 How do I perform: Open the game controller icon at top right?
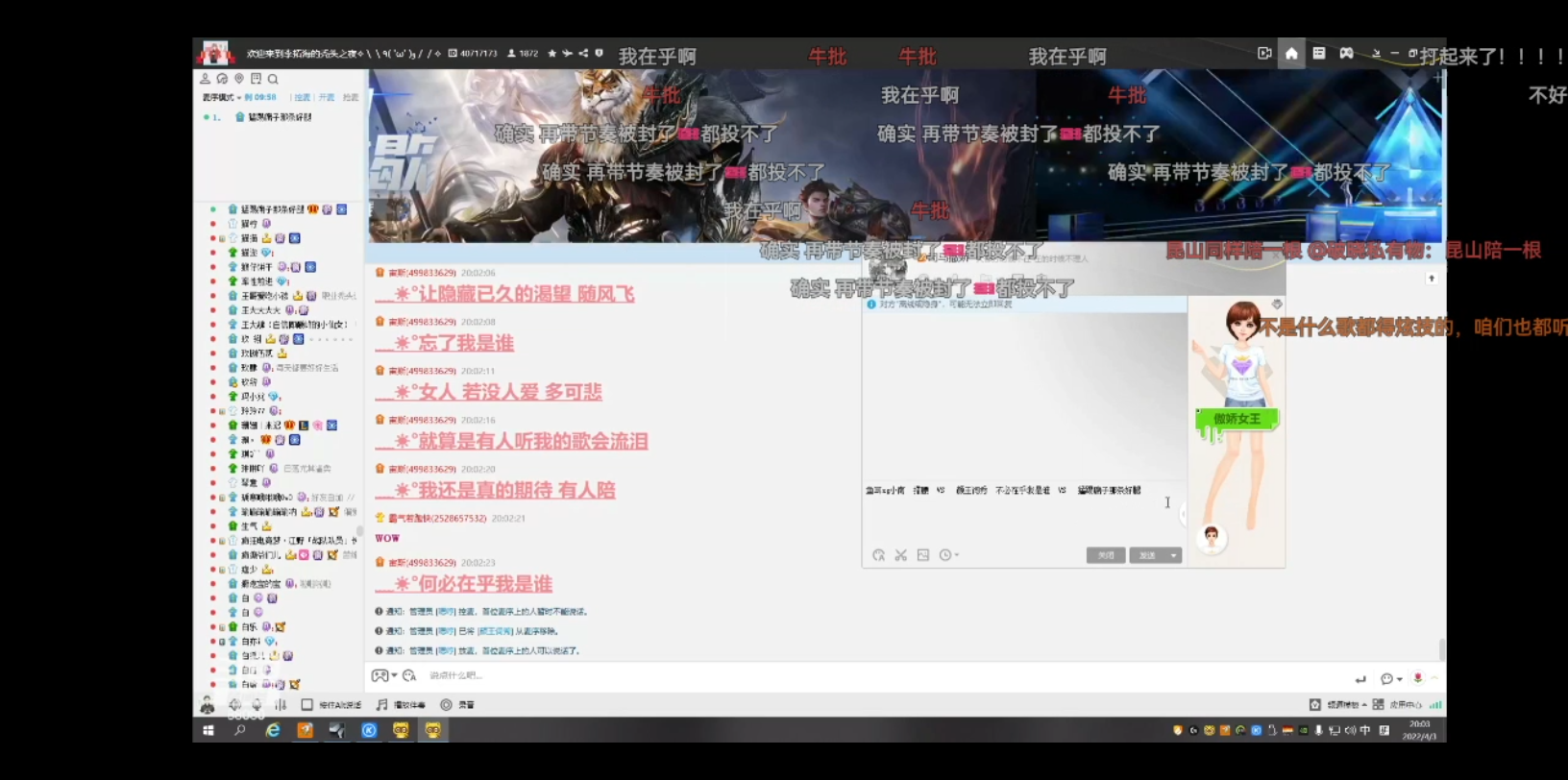coord(1346,54)
